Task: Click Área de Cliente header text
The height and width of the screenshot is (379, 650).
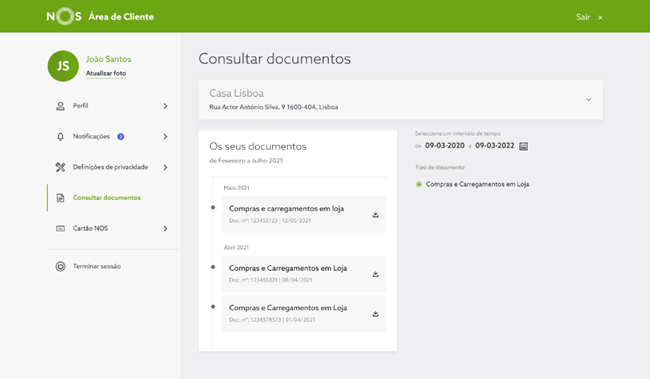Action: point(121,17)
